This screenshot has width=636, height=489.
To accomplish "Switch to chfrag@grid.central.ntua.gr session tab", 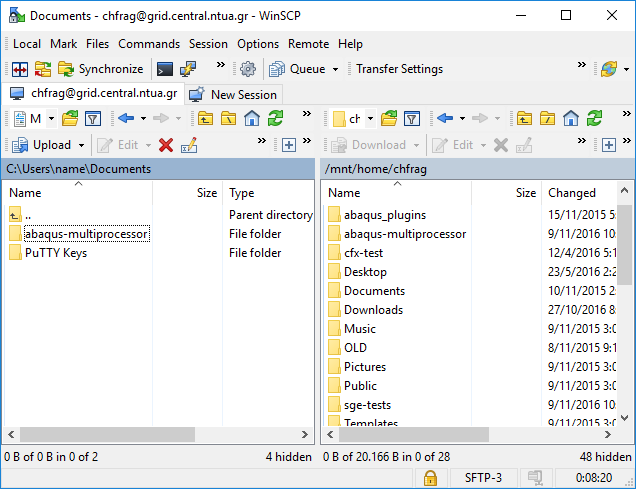I will 94,94.
